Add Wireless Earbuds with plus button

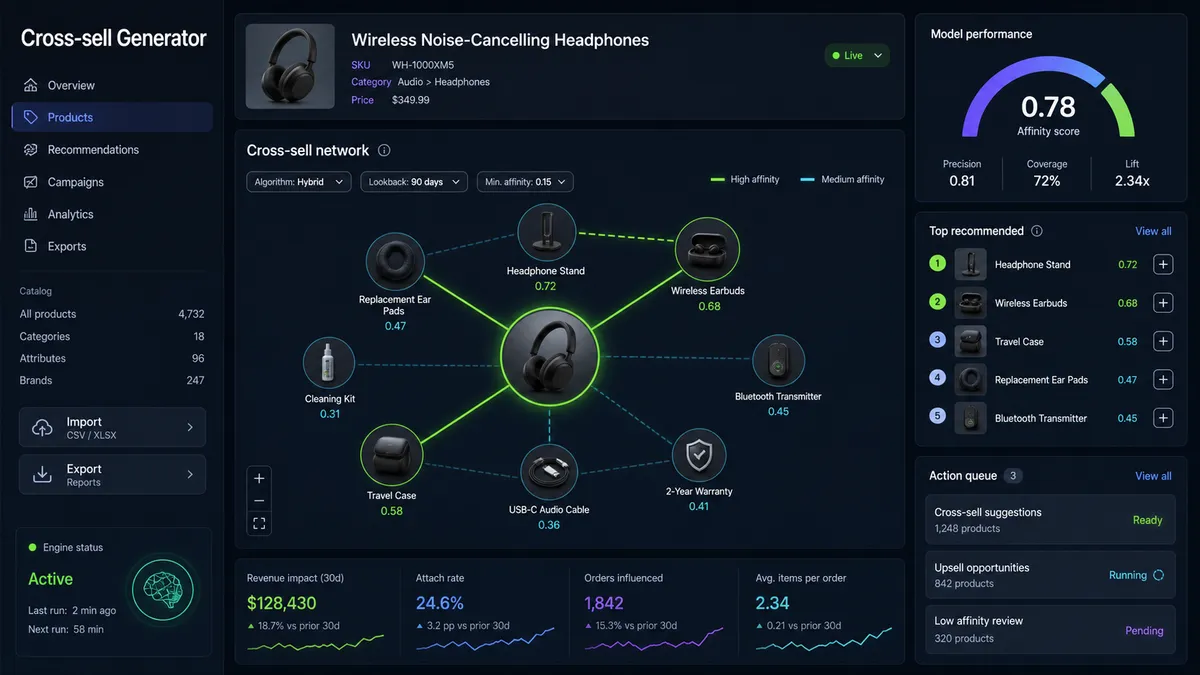click(x=1163, y=303)
